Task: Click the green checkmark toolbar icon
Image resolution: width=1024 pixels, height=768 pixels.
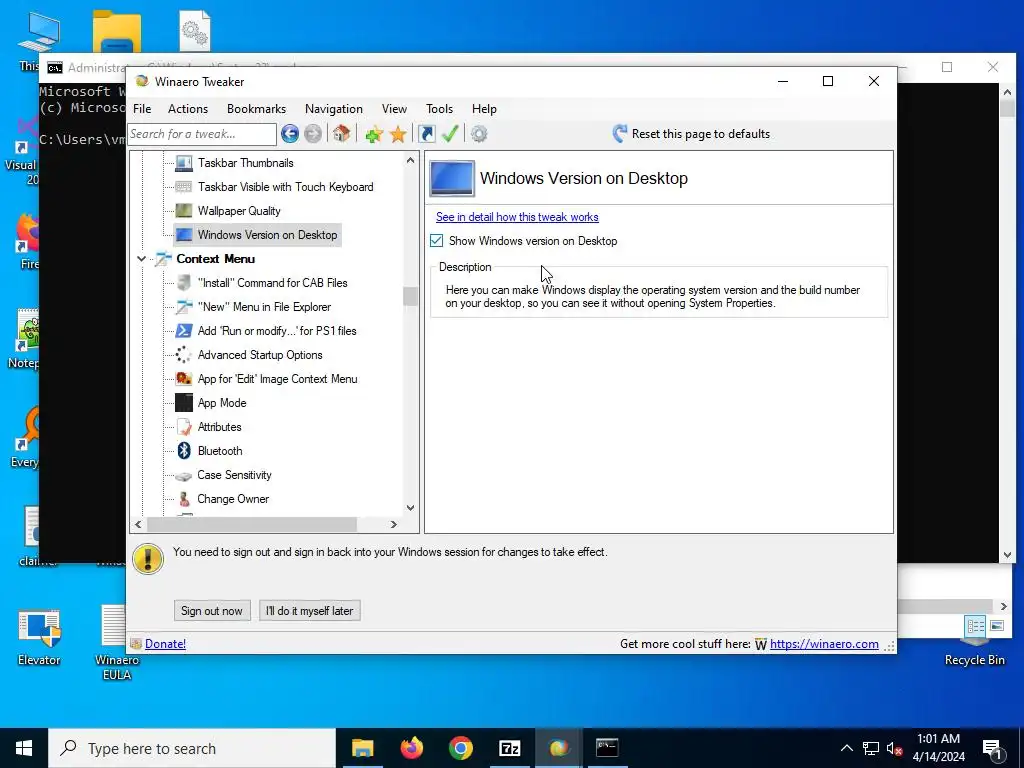Action: (450, 134)
